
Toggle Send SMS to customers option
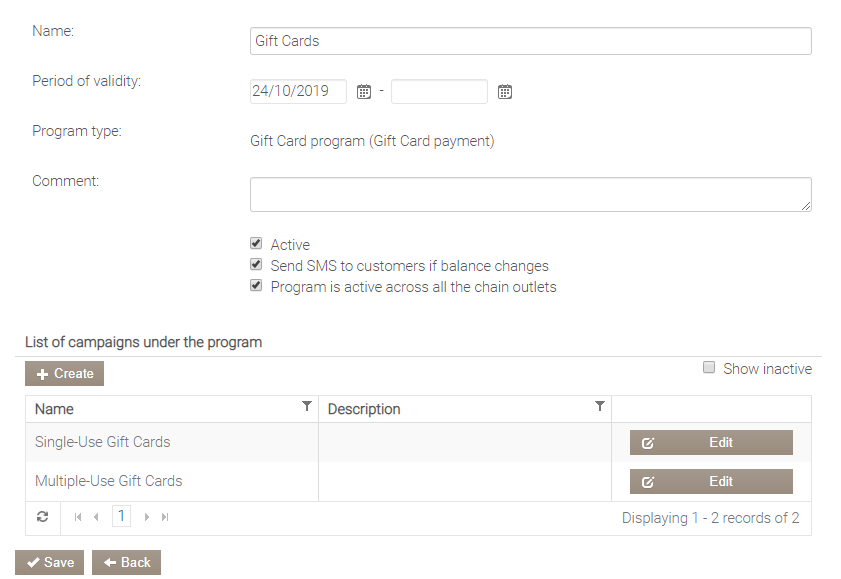(x=256, y=265)
